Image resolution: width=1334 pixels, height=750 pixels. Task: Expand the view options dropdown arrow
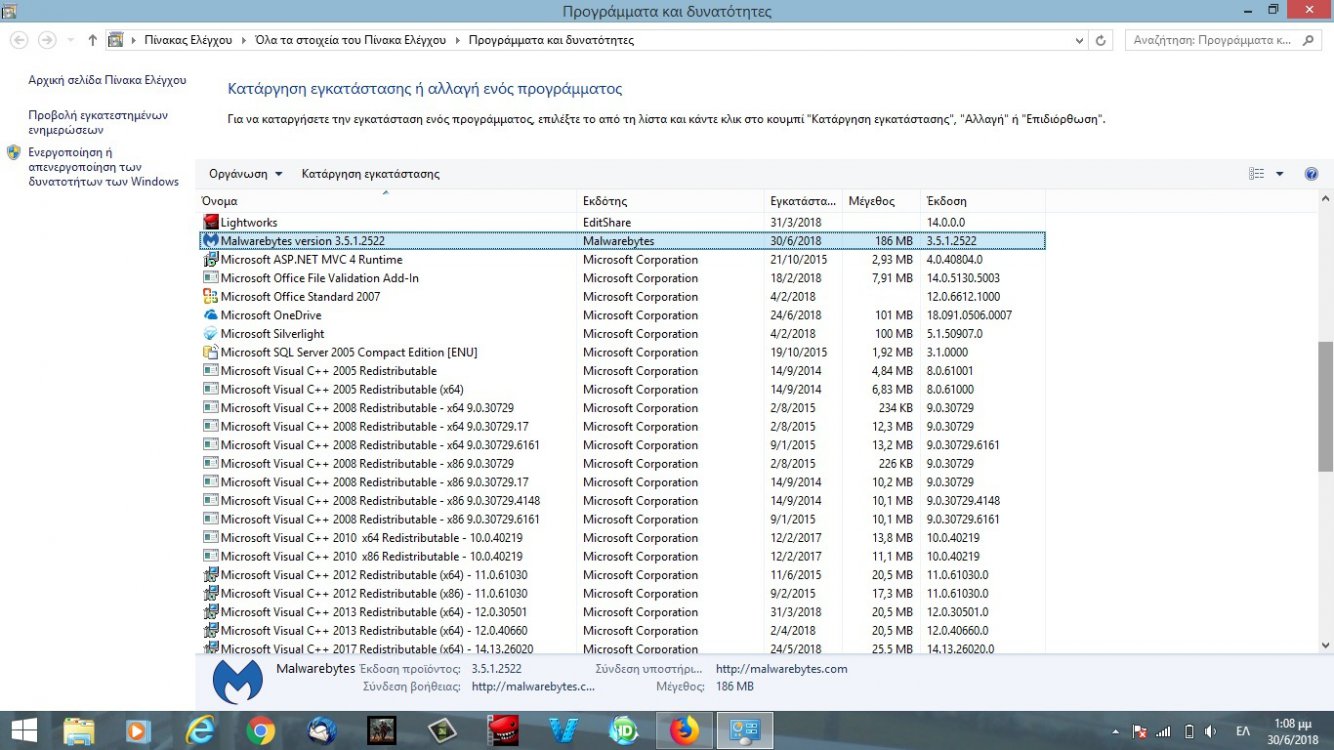[x=1279, y=174]
